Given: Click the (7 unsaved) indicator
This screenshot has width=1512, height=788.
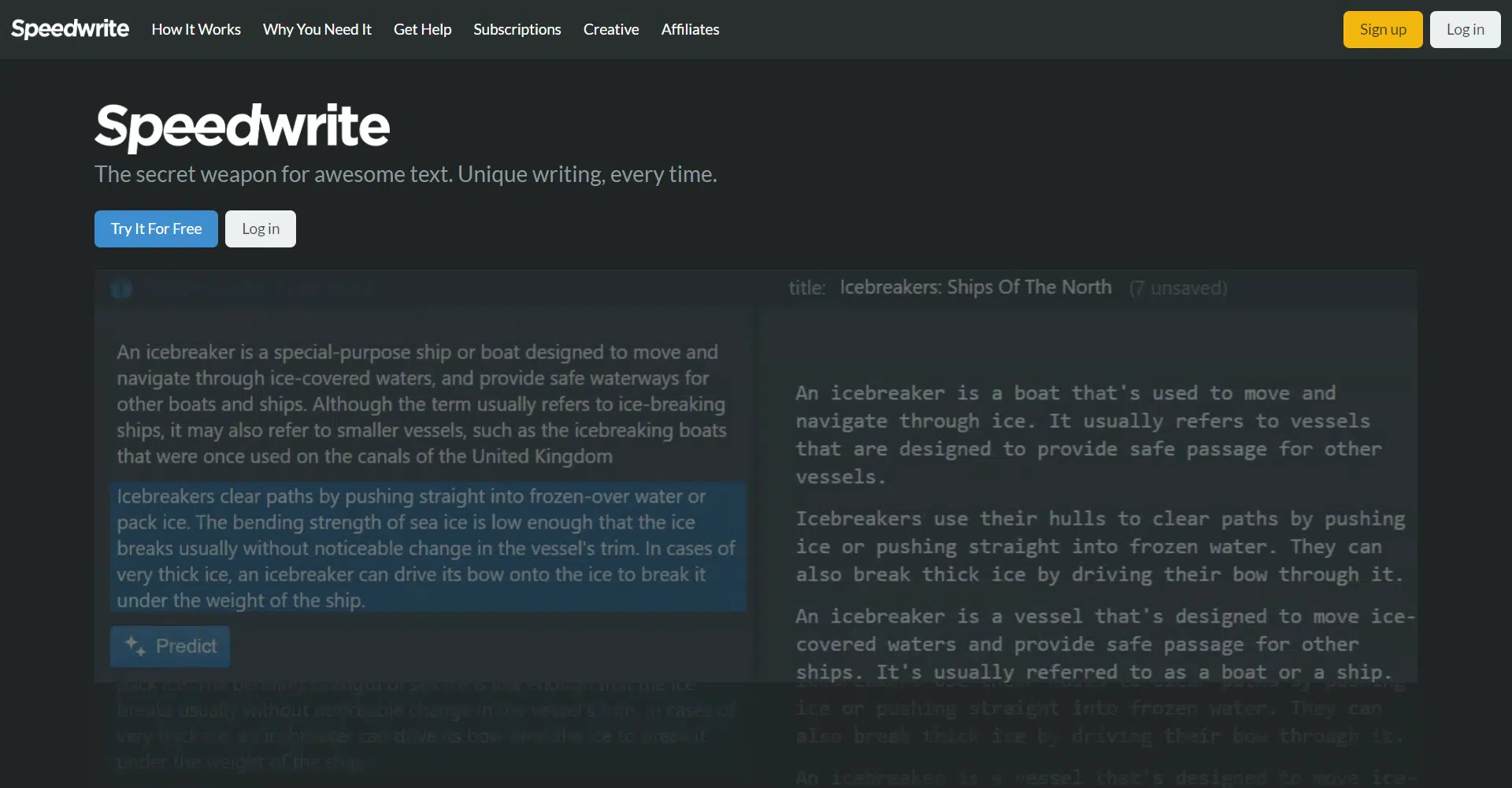Looking at the screenshot, I should [x=1177, y=288].
